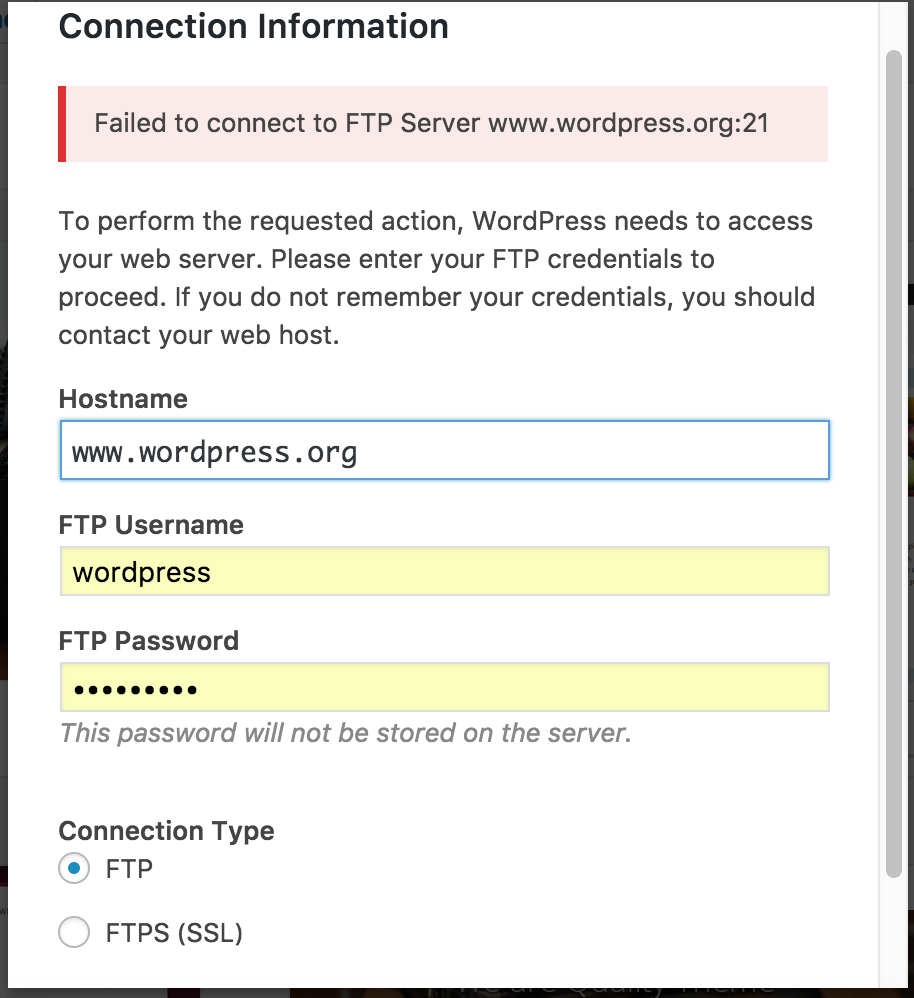The height and width of the screenshot is (998, 914).
Task: Click the failed FTP connection error notice
Action: [x=443, y=123]
